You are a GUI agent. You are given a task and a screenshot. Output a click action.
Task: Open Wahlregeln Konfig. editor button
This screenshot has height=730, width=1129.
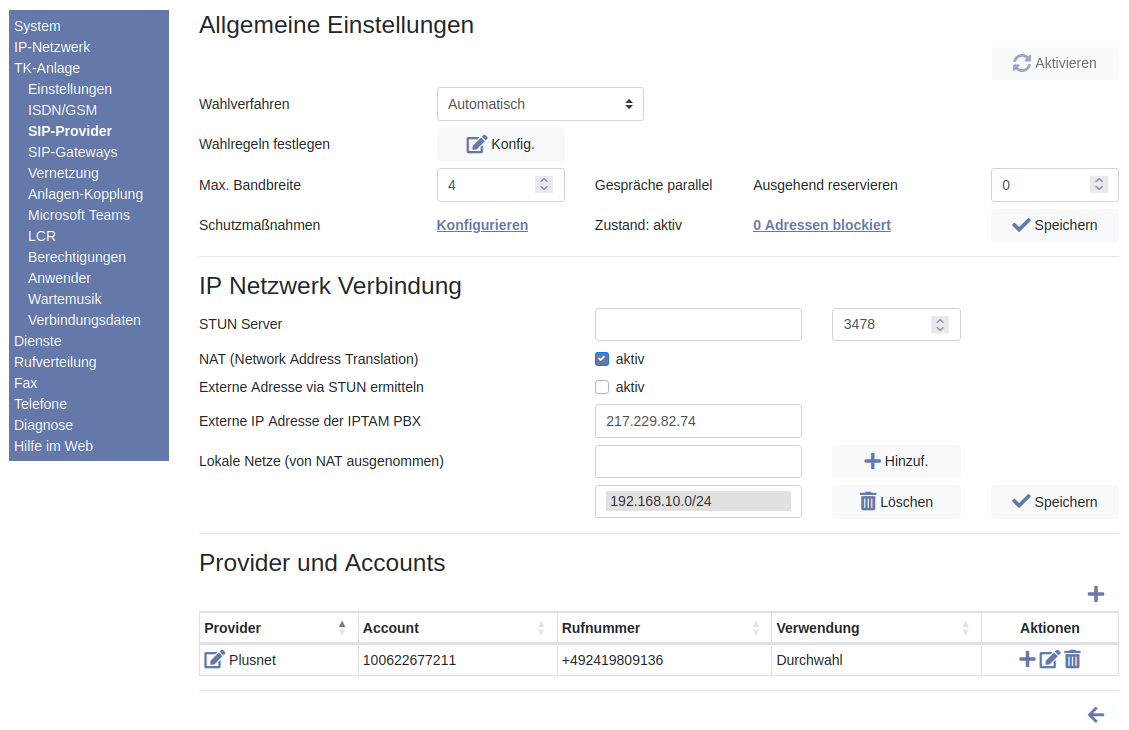(500, 144)
